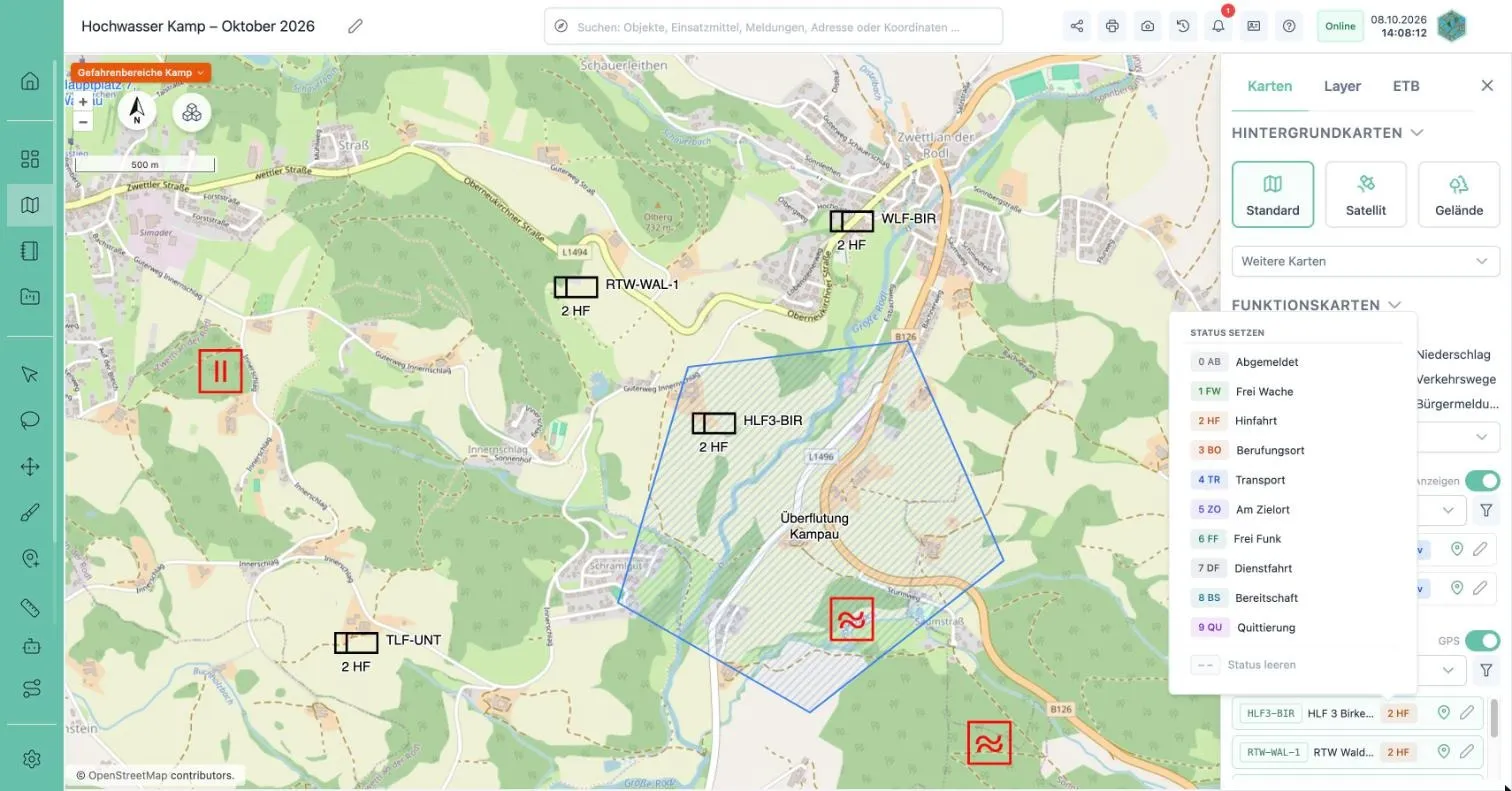Click the 3D cubes map icon
This screenshot has width=1512, height=791.
coord(192,112)
